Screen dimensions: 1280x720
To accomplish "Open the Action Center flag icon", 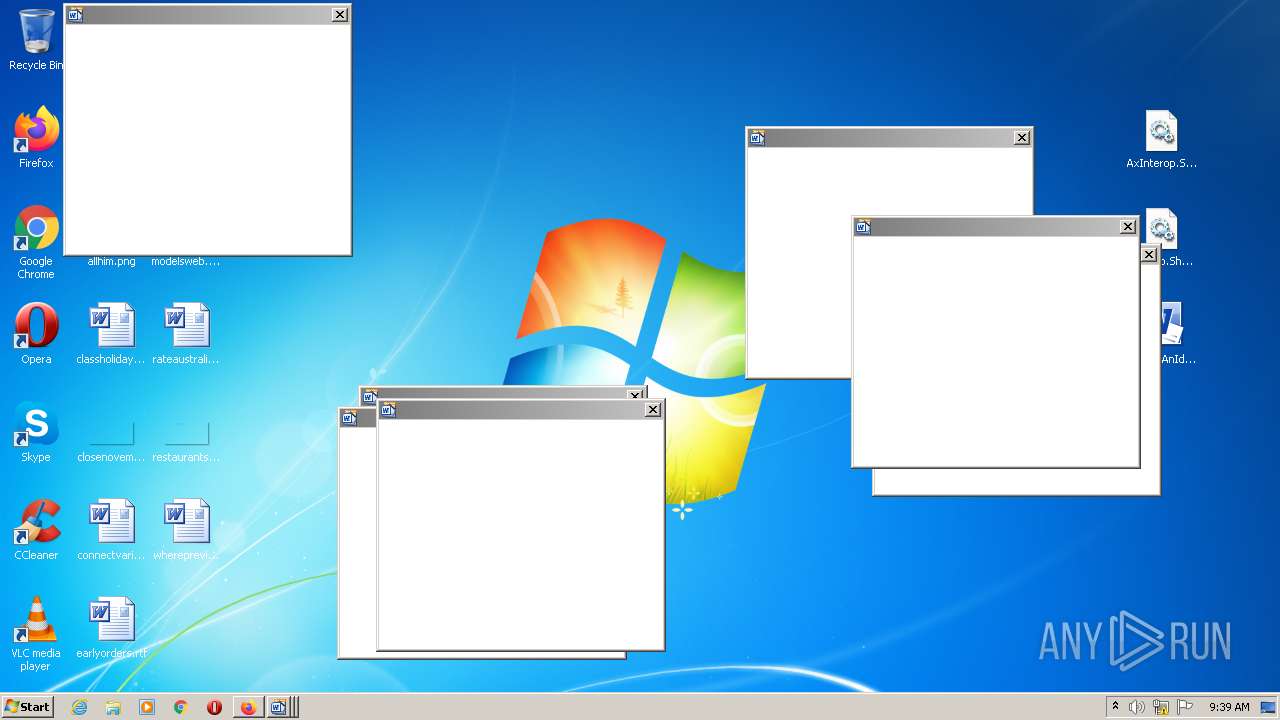I will (1185, 707).
